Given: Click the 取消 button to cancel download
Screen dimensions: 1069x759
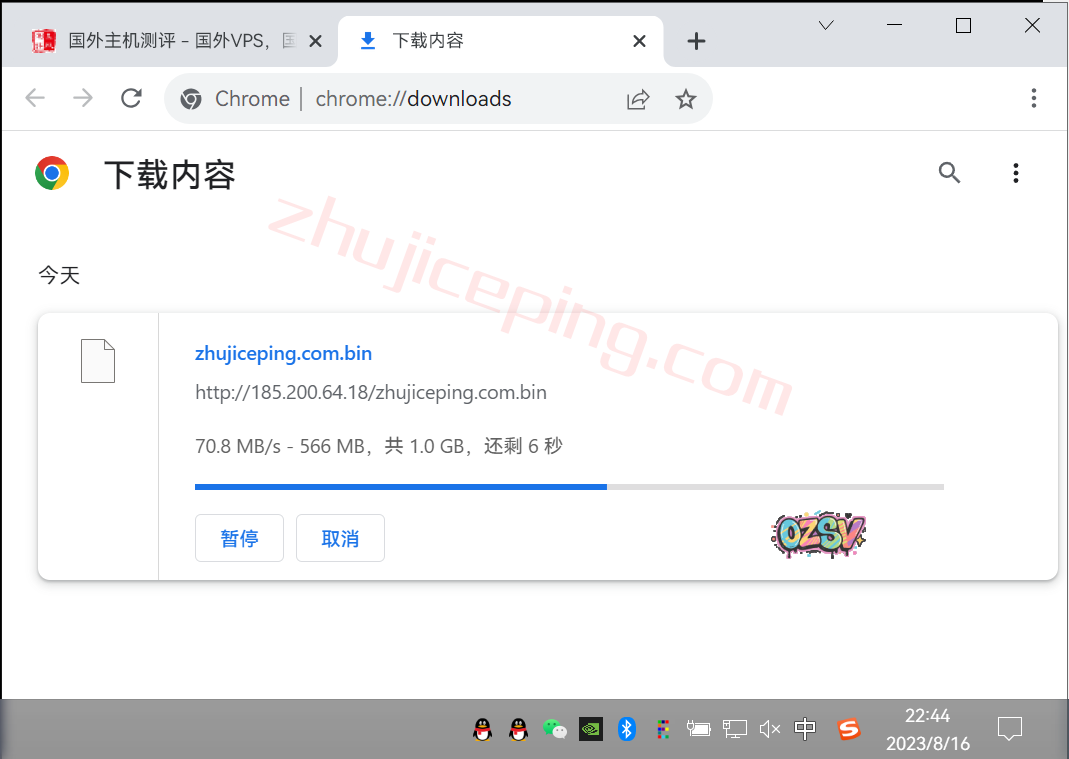Looking at the screenshot, I should click(340, 538).
